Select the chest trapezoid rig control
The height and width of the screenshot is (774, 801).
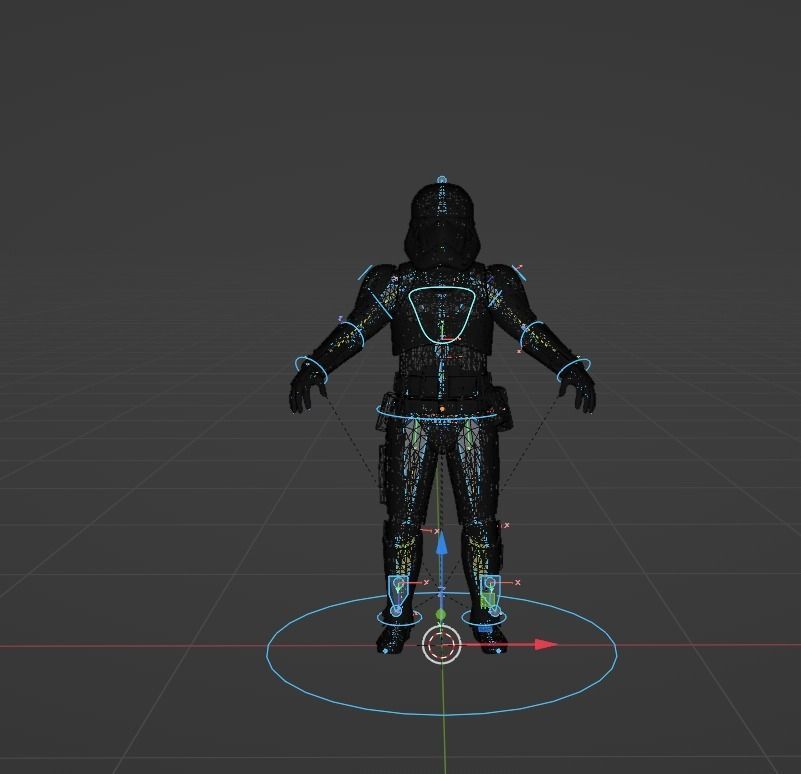click(442, 314)
